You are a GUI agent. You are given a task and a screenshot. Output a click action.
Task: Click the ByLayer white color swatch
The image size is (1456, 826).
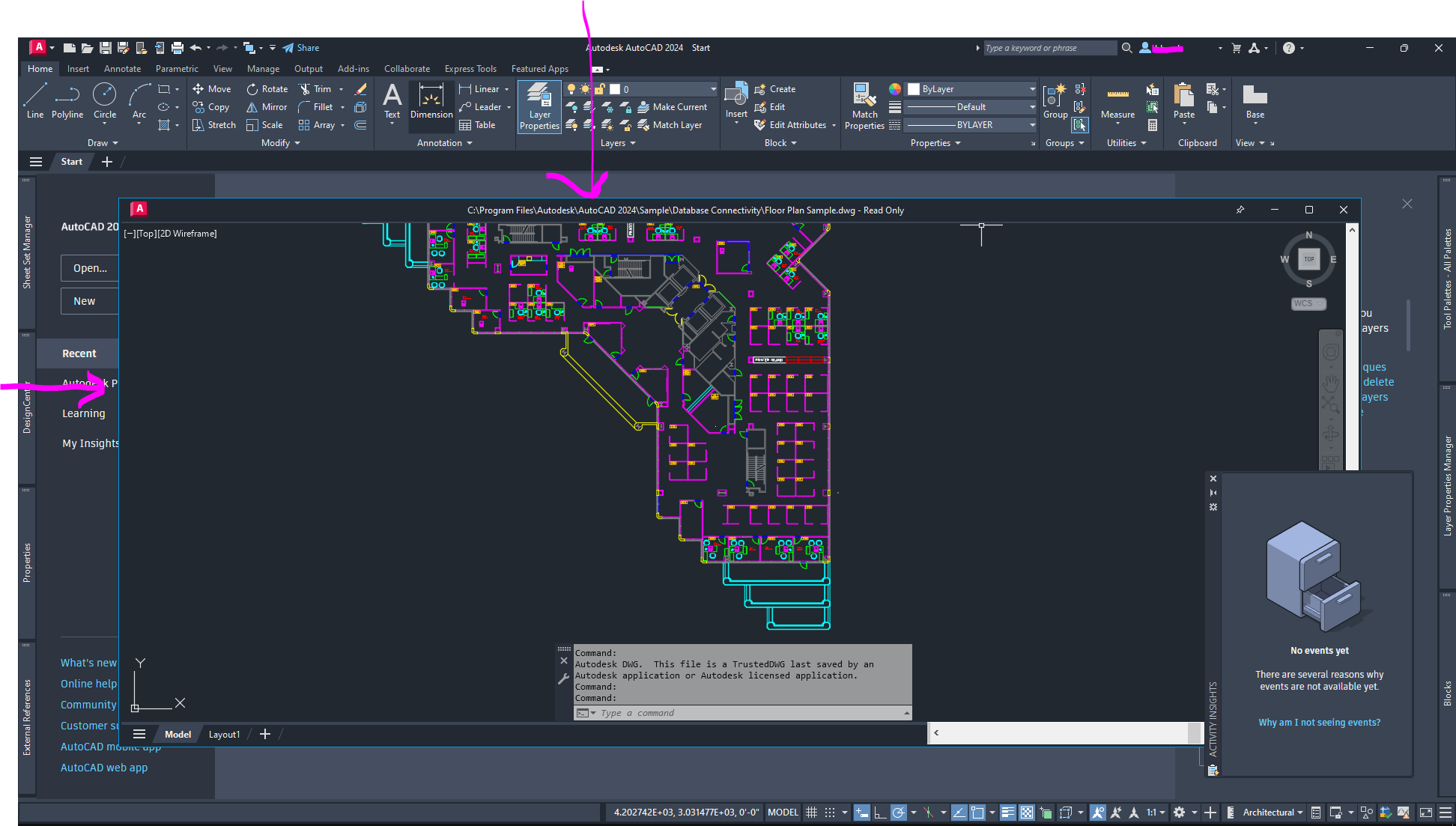pyautogui.click(x=914, y=89)
